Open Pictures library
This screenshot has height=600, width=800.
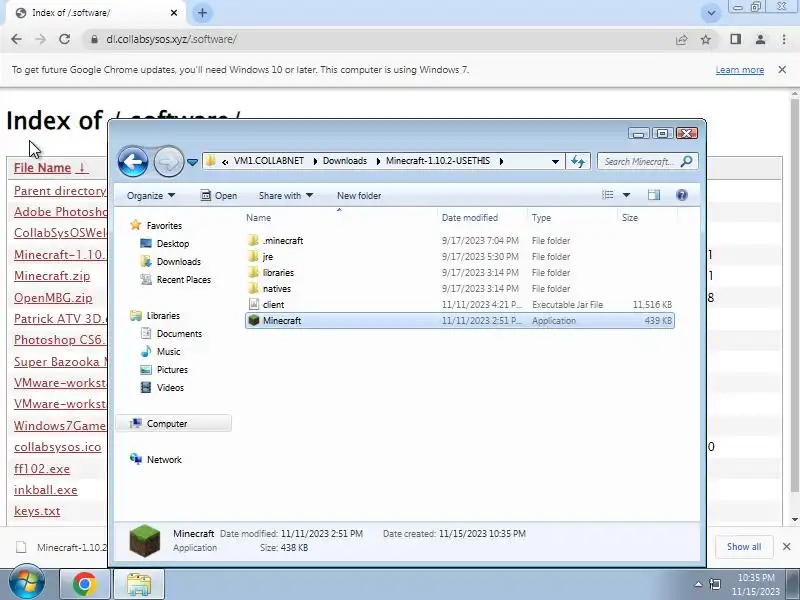coord(164,369)
